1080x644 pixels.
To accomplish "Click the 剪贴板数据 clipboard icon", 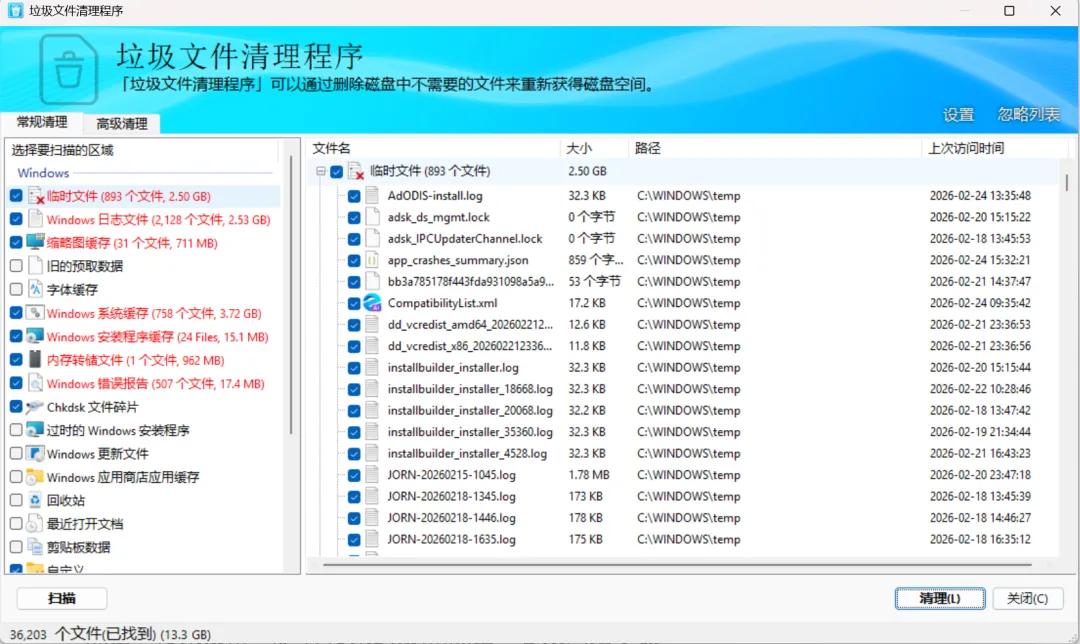I will 35,547.
